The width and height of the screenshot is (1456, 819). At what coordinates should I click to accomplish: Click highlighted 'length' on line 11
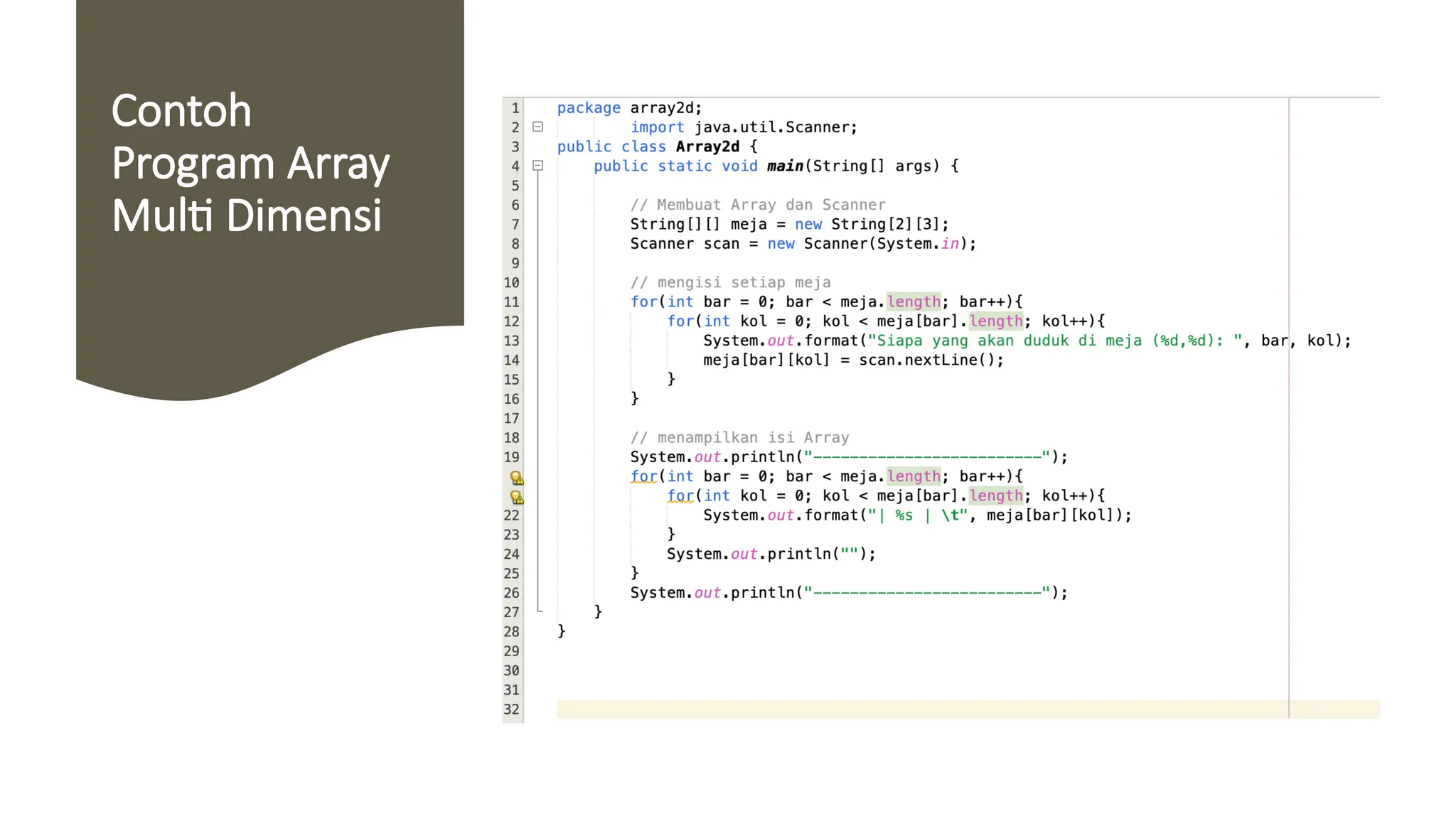(x=914, y=301)
